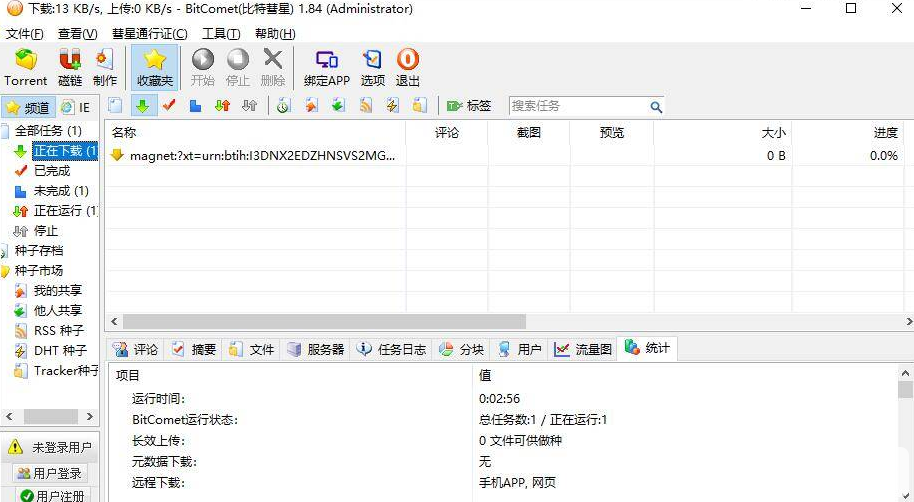
Task: Click the yellow Tracker torrent filter icon
Action: [419, 106]
